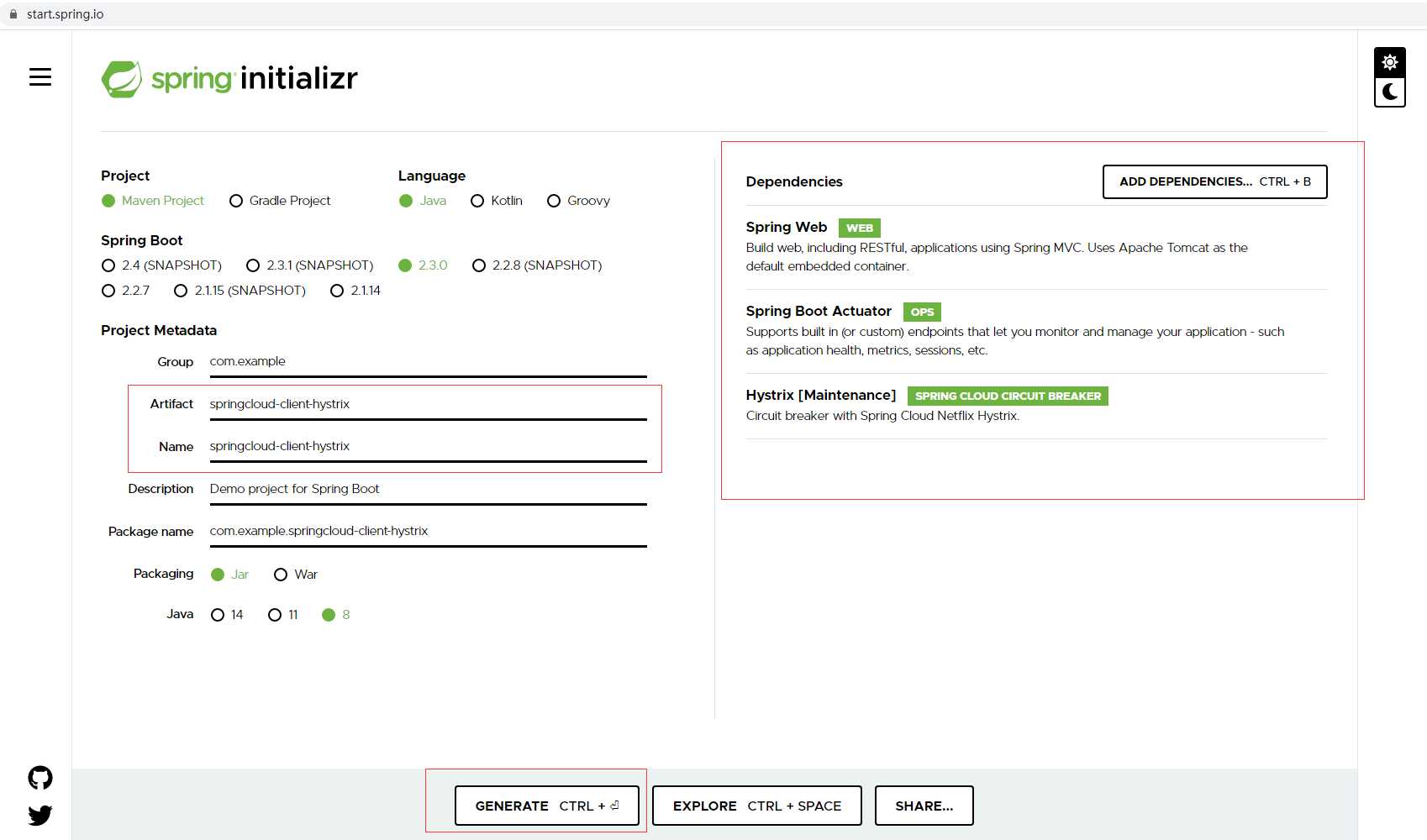Click the WEB category tag

(x=859, y=228)
